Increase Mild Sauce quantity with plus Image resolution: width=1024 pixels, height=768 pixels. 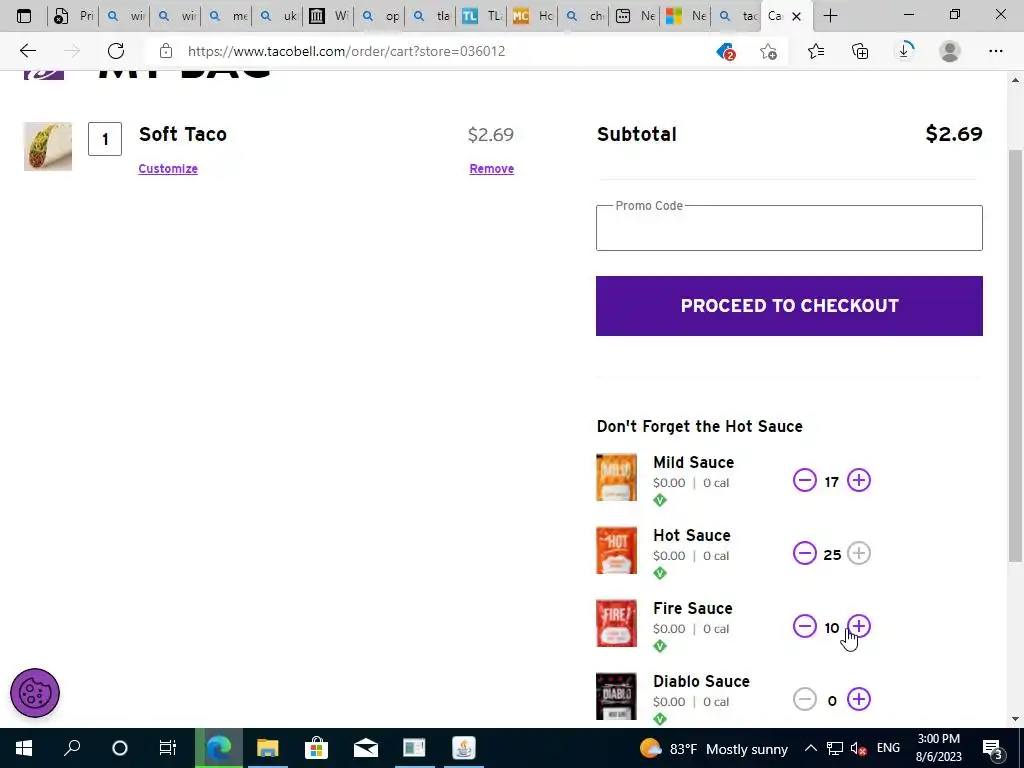coord(859,481)
